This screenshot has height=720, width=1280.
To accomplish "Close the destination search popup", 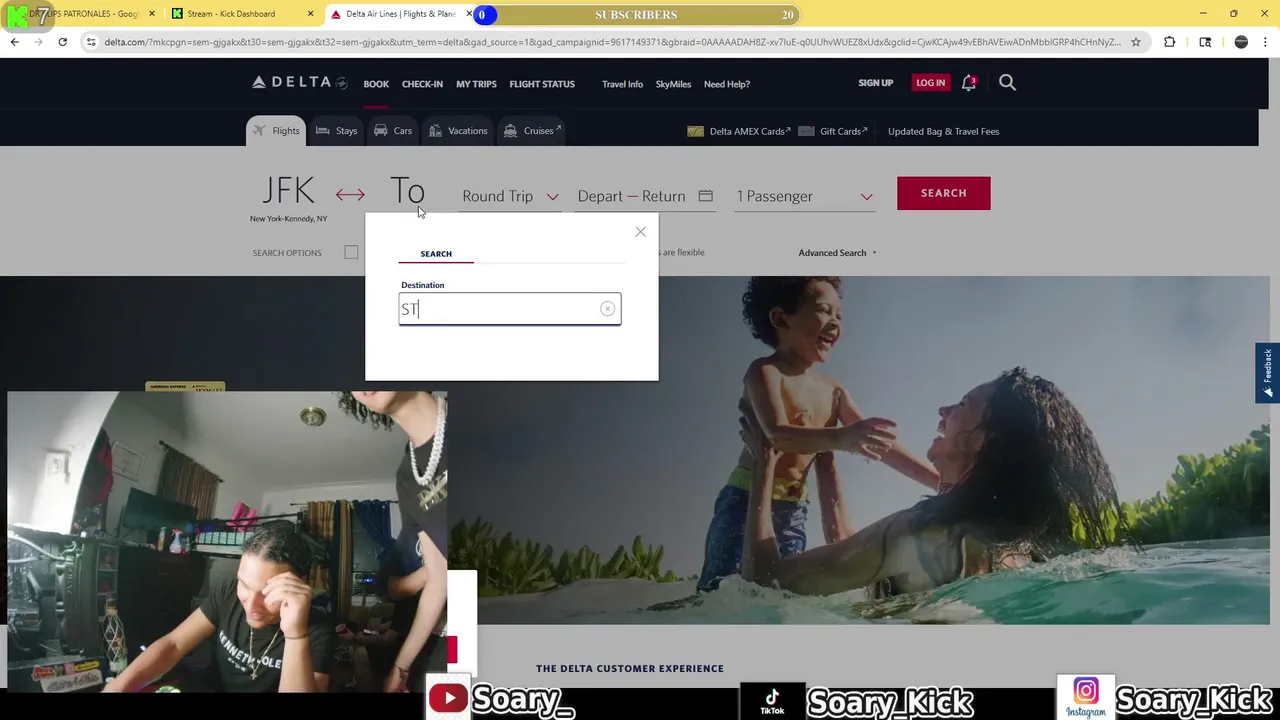I will coord(641,232).
